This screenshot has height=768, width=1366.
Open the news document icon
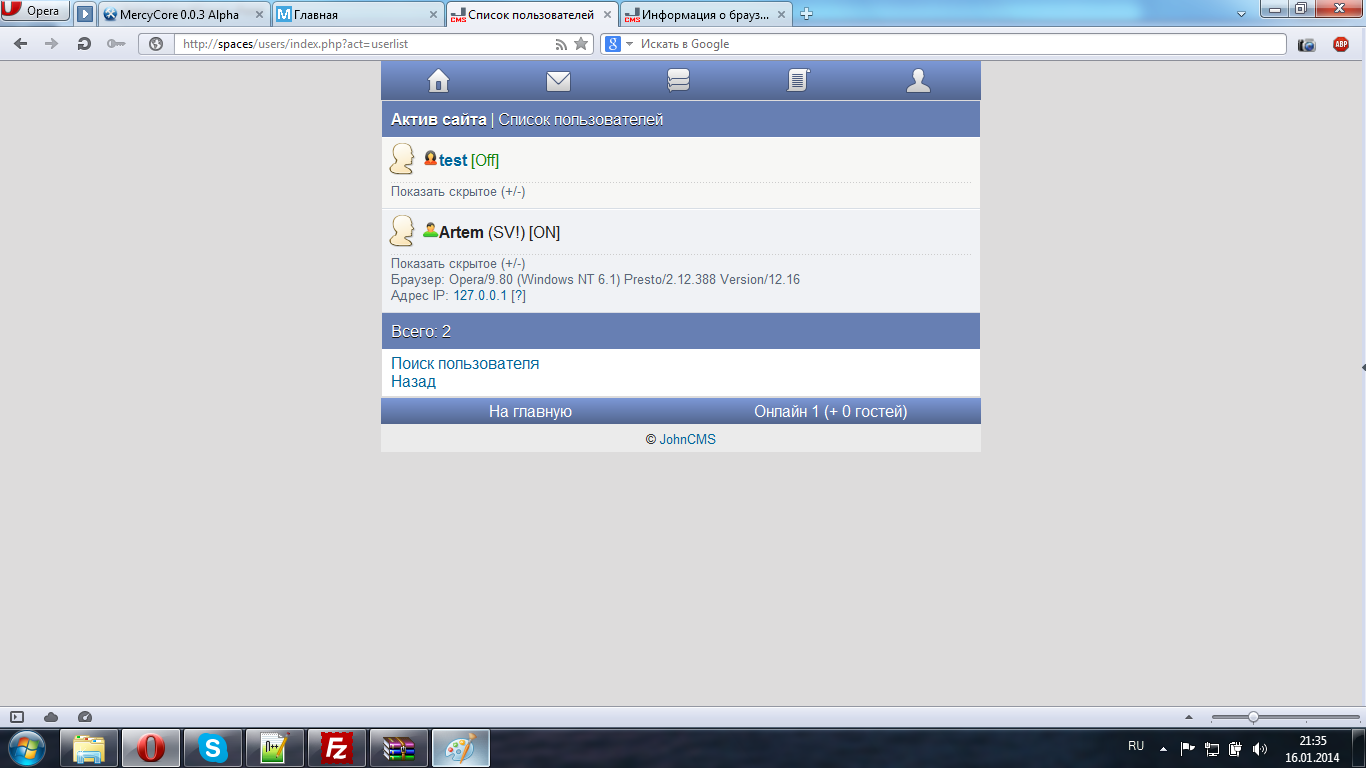pyautogui.click(x=798, y=81)
